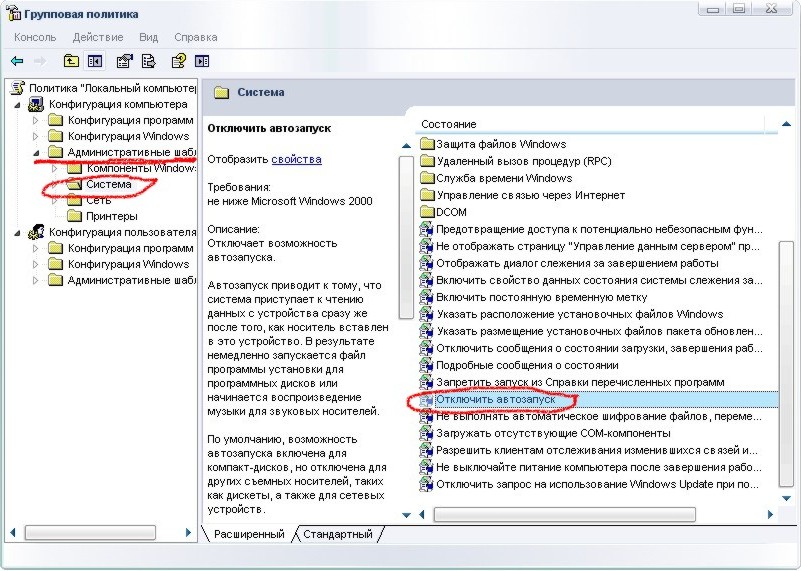Toggle the Show/Hide console tree icon
Screen dimensions: 801x571
click(x=95, y=61)
